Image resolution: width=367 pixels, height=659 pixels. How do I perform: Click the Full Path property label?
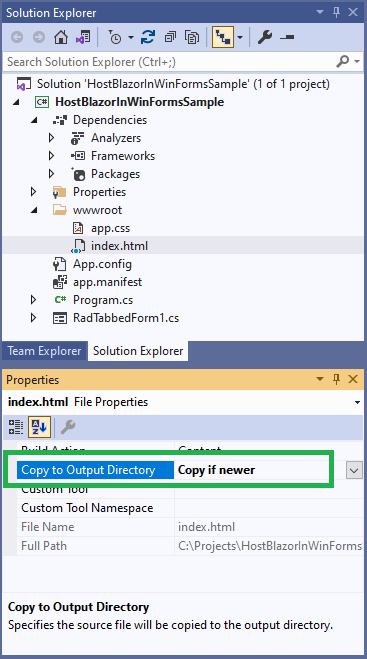[x=44, y=546]
